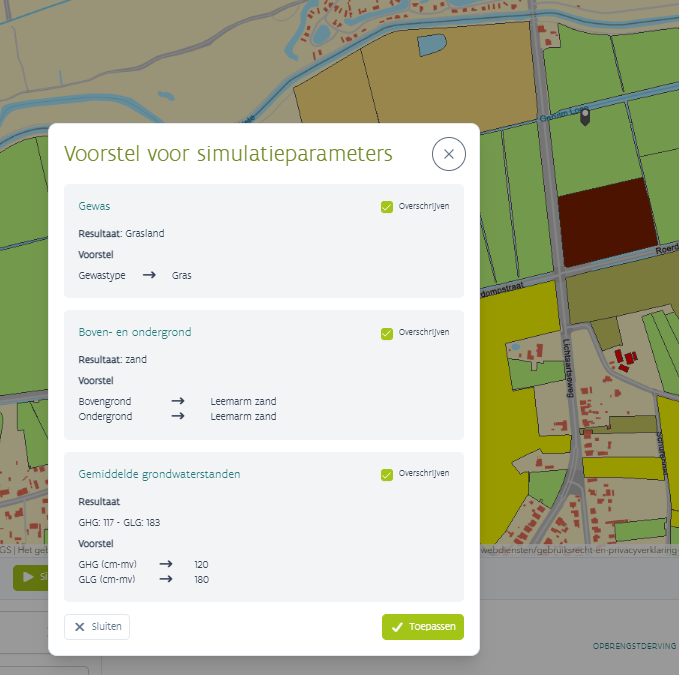Close the simulation parameters dialog with the X icon
This screenshot has width=679, height=675.
click(x=449, y=154)
